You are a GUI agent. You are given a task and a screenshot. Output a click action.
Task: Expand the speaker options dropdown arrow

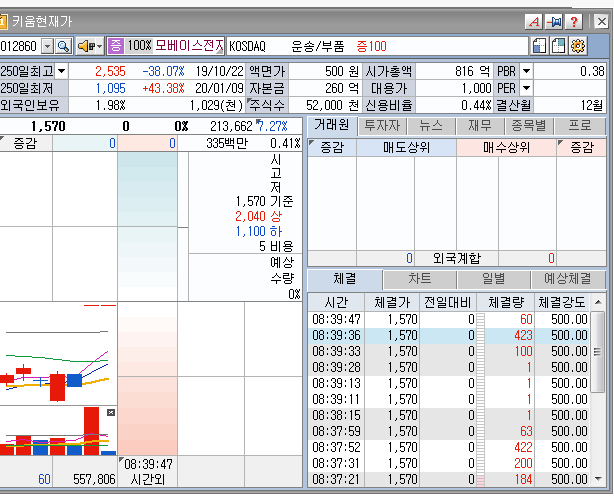tap(99, 46)
